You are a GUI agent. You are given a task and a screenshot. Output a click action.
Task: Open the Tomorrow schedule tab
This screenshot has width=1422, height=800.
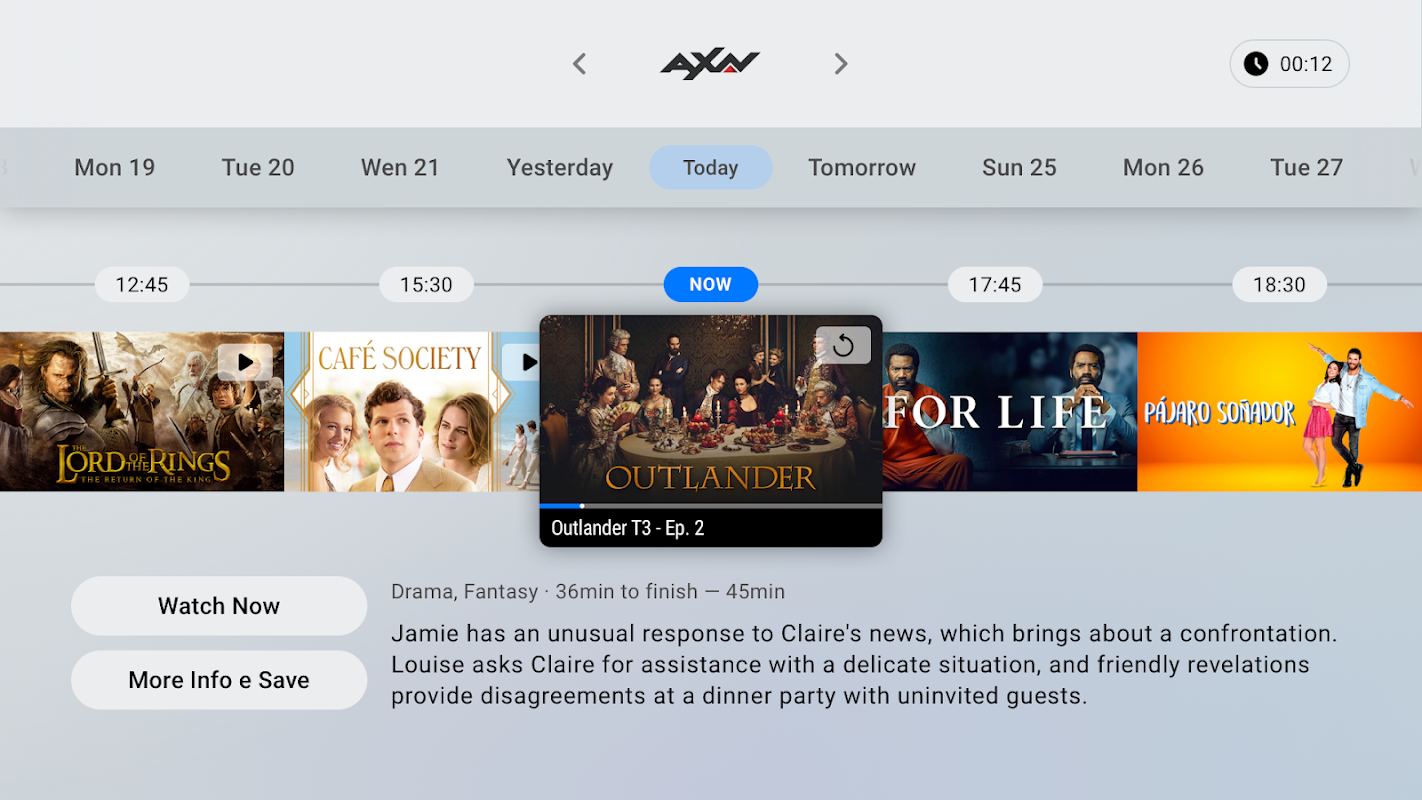862,168
